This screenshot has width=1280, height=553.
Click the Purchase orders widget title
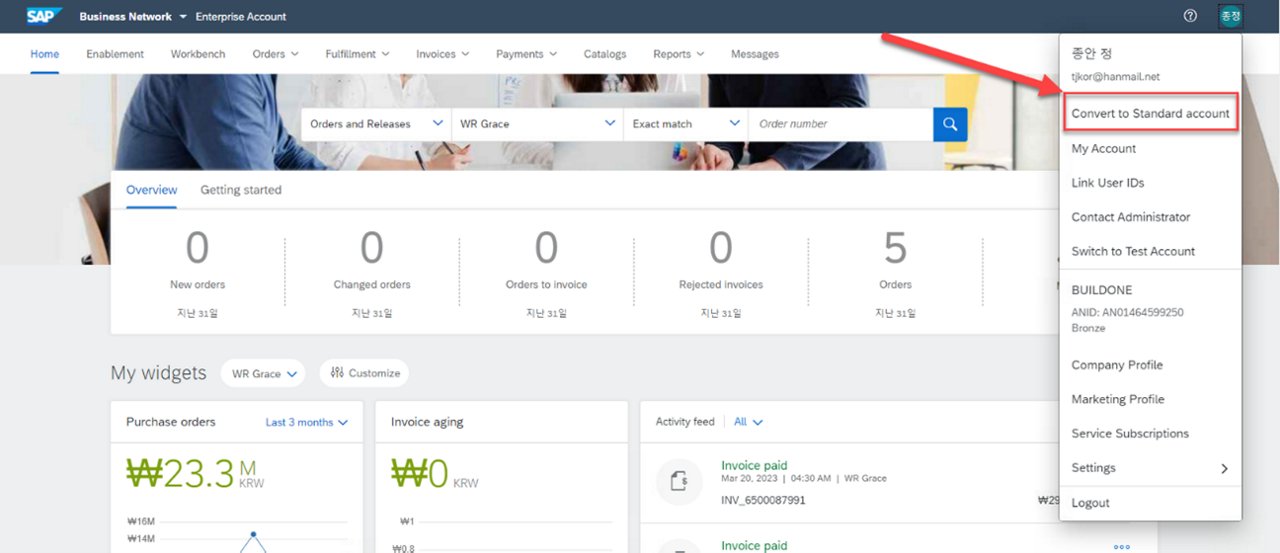[x=171, y=422]
